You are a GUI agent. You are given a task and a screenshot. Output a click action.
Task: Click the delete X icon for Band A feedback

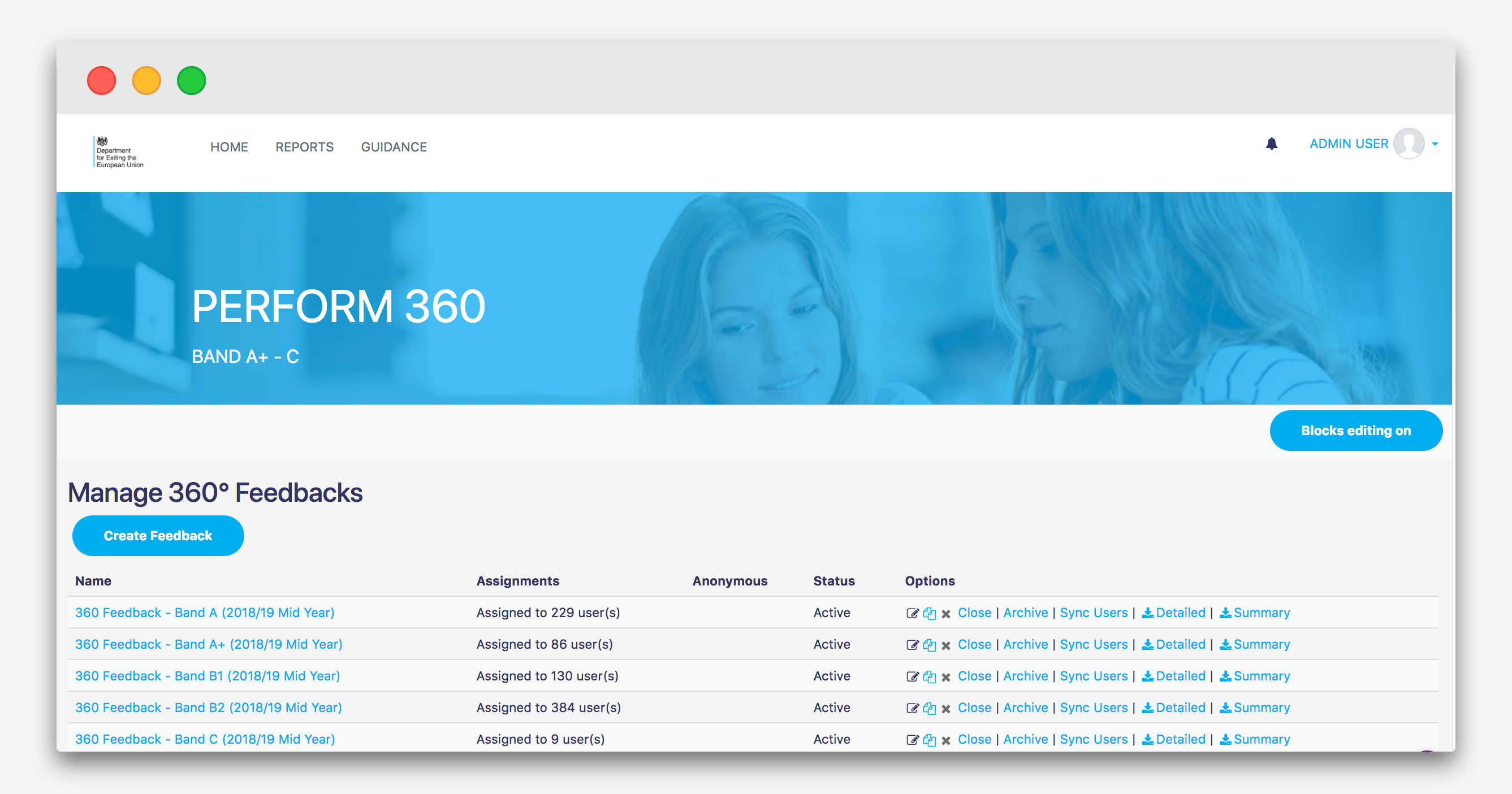[x=946, y=613]
